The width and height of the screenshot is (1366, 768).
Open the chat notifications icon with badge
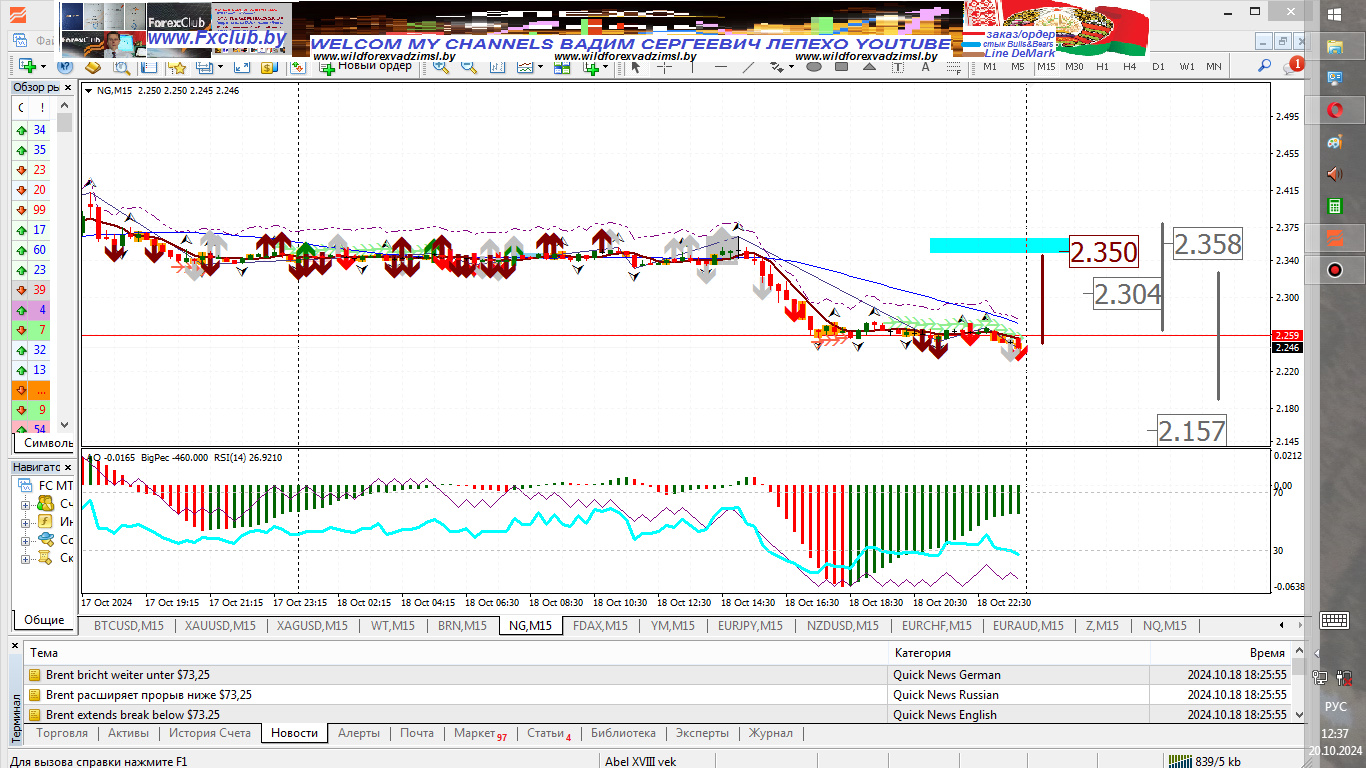pyautogui.click(x=1293, y=66)
